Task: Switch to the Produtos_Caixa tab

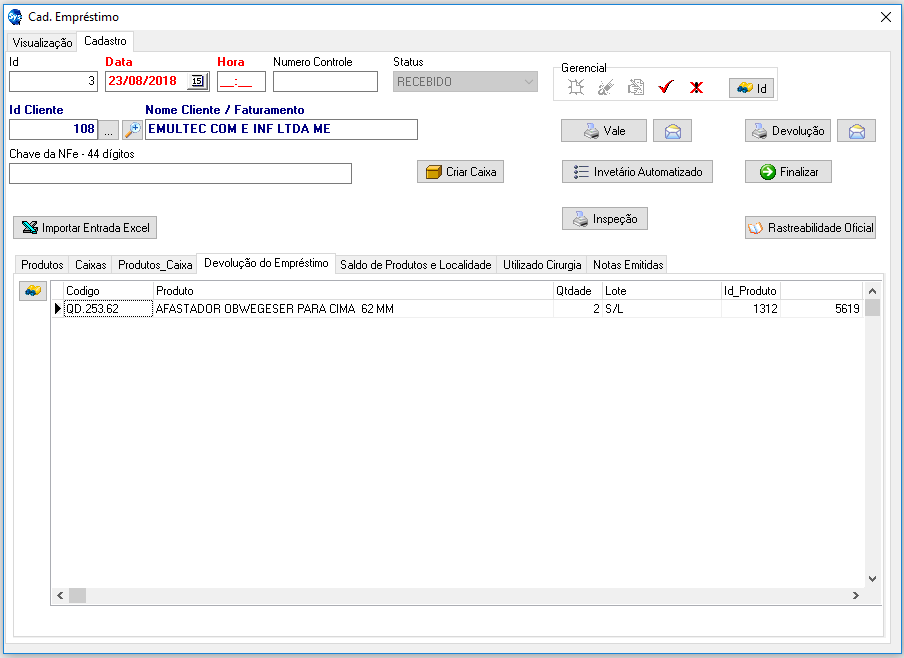Action: [x=155, y=265]
